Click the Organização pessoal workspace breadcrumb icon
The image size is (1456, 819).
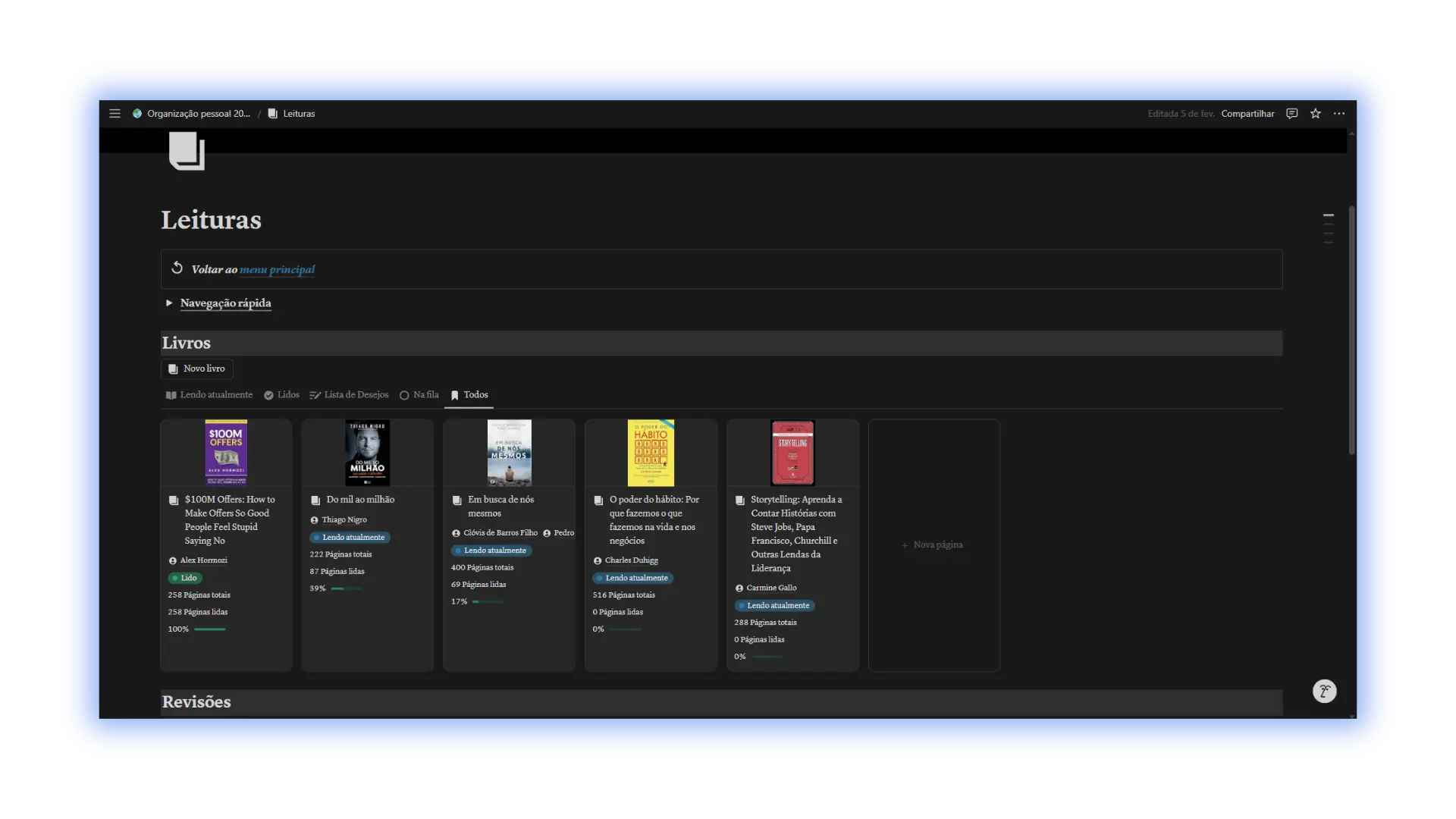click(137, 114)
